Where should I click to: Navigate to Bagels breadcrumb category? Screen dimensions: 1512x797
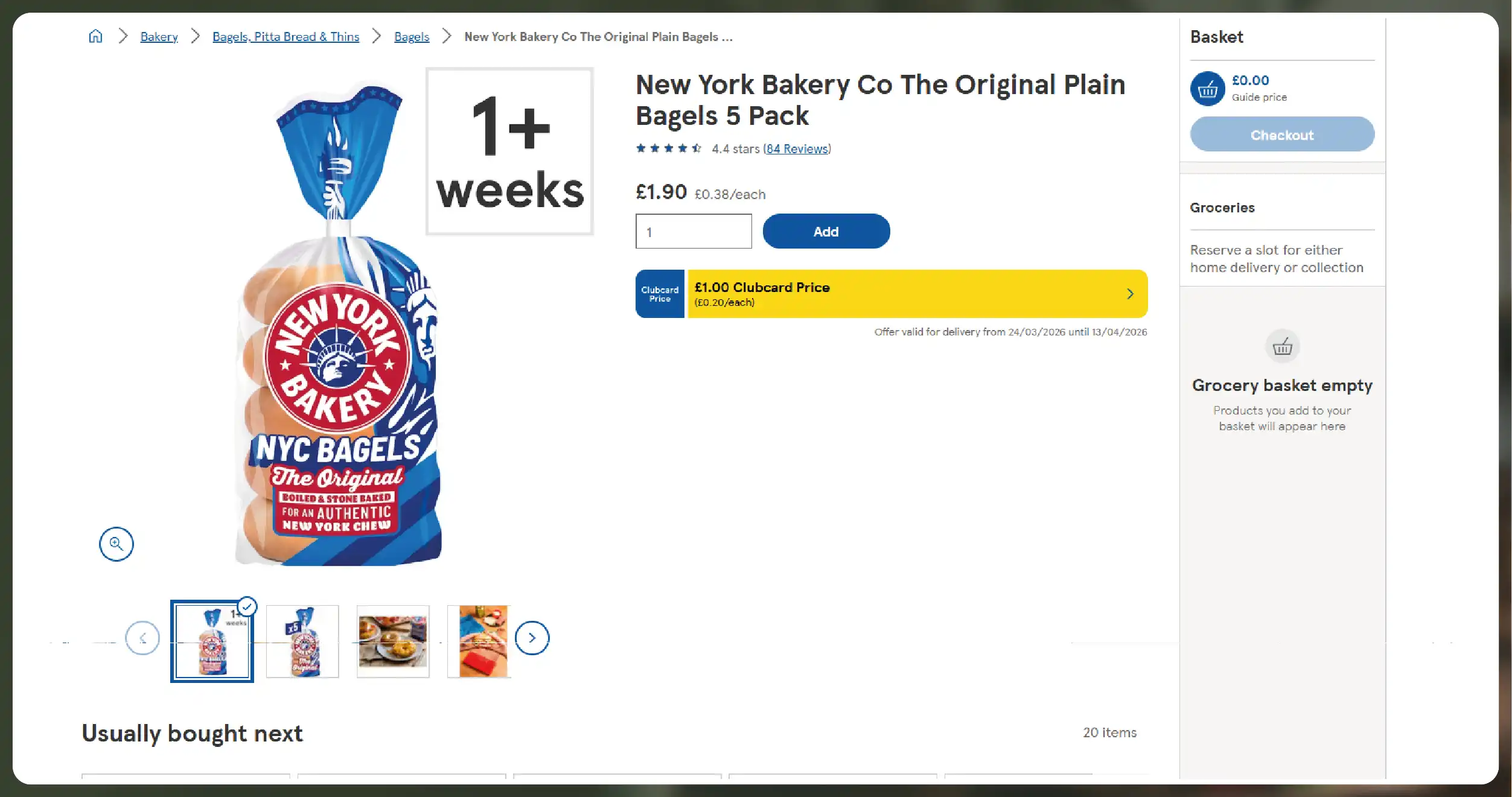[412, 37]
